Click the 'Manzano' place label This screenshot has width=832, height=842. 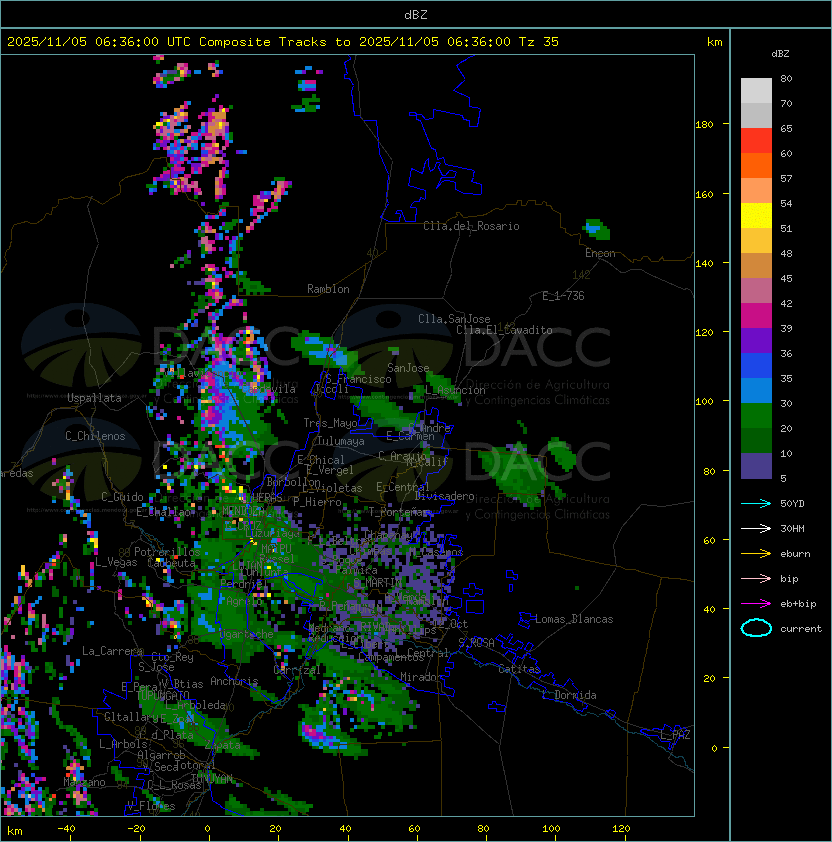pos(84,782)
